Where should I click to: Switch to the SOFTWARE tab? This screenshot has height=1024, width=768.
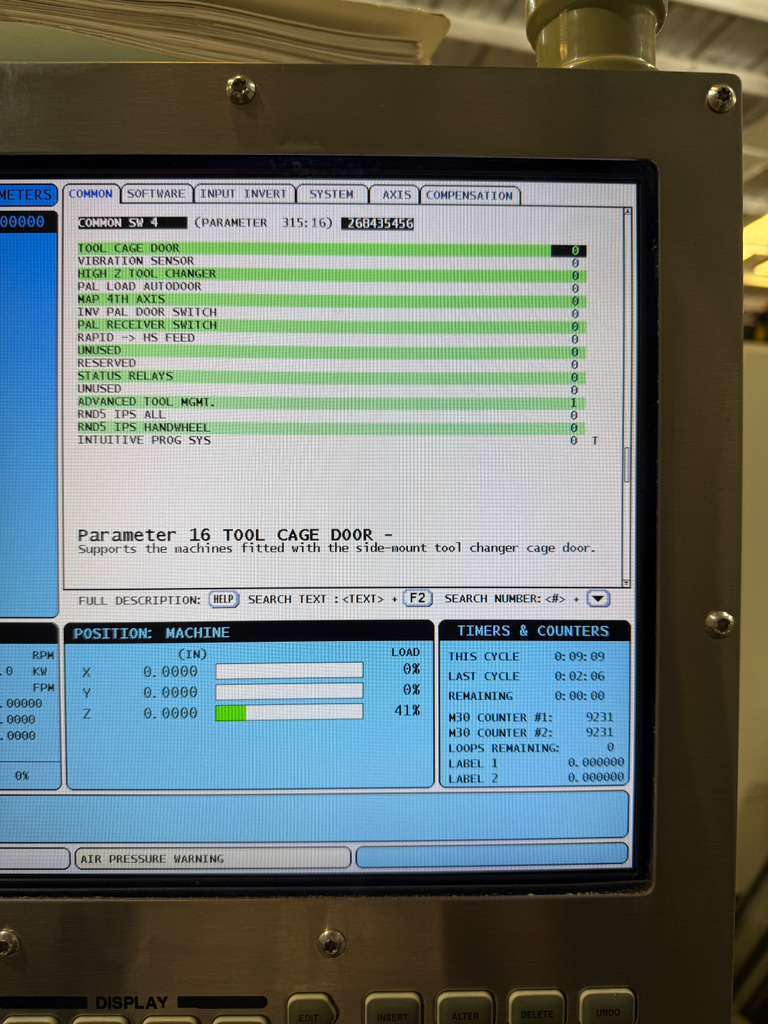156,194
